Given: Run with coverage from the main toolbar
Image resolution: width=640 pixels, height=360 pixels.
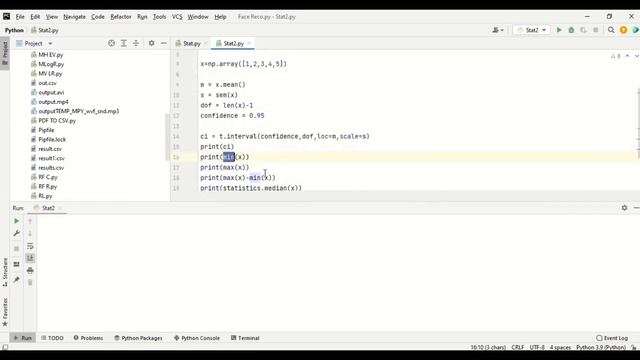Looking at the screenshot, I should coord(583,30).
